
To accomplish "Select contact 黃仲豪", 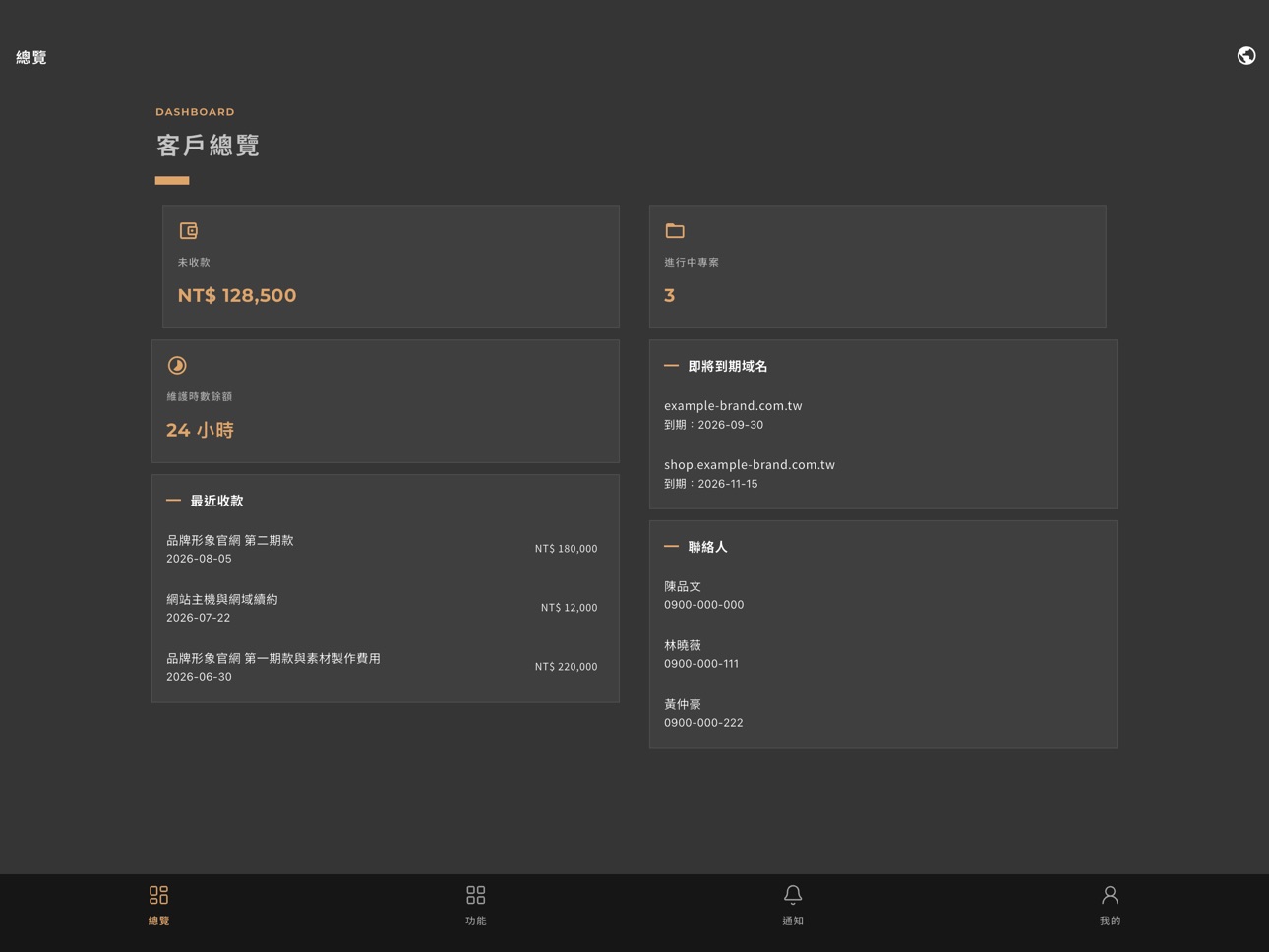I will click(x=683, y=704).
